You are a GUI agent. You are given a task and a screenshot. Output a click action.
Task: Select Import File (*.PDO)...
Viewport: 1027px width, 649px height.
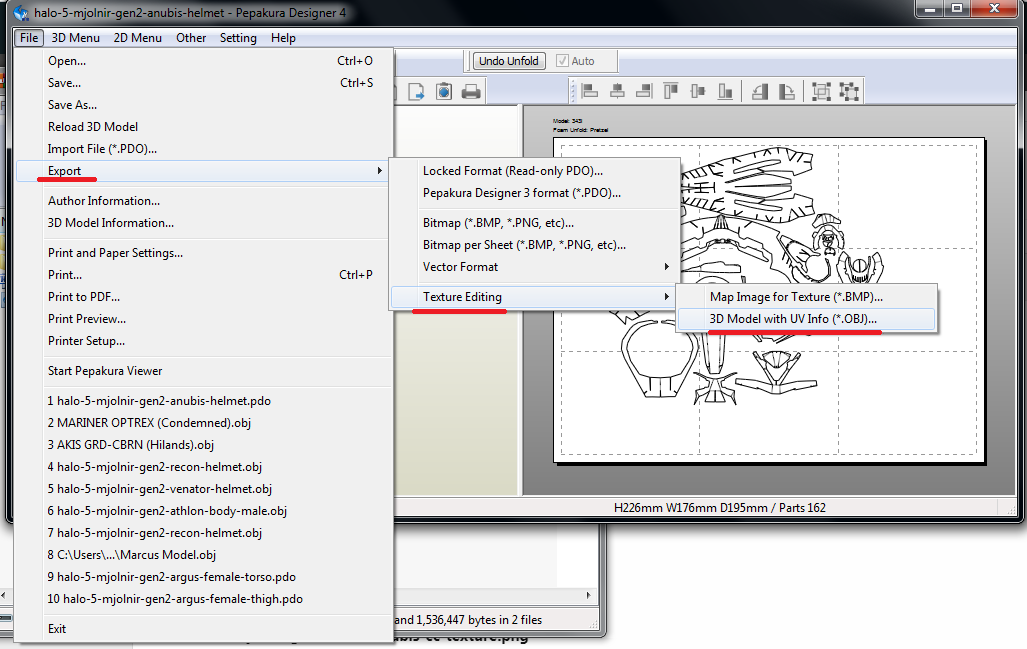[x=204, y=149]
